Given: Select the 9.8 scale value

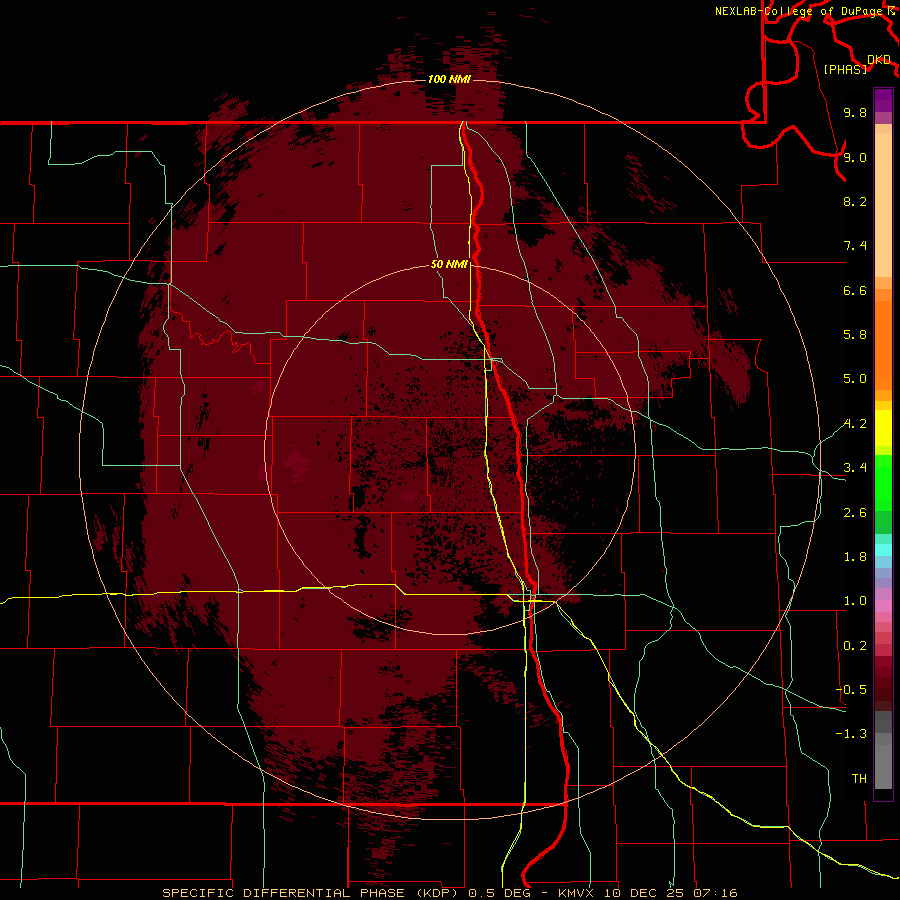Looking at the screenshot, I should click(x=855, y=112).
